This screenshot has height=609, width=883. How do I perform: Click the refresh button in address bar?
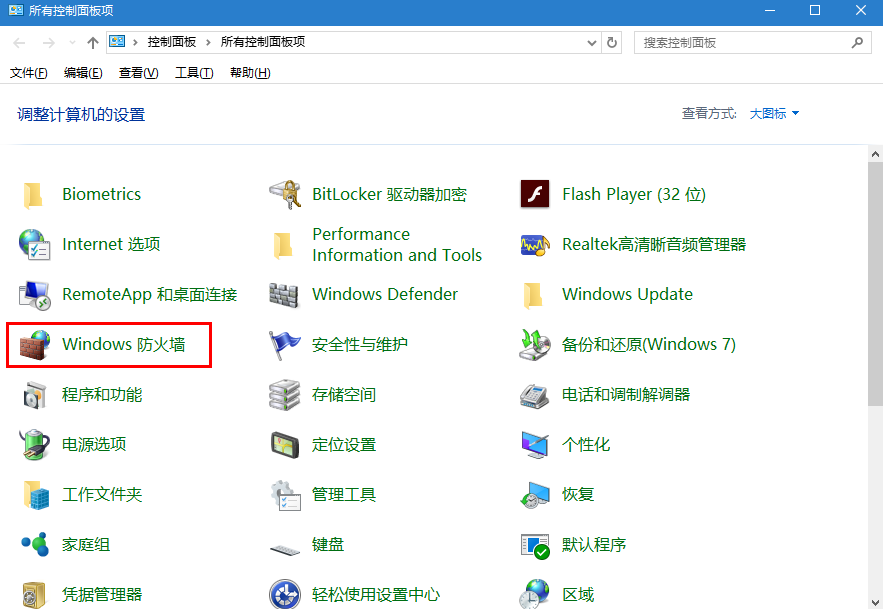coord(613,42)
